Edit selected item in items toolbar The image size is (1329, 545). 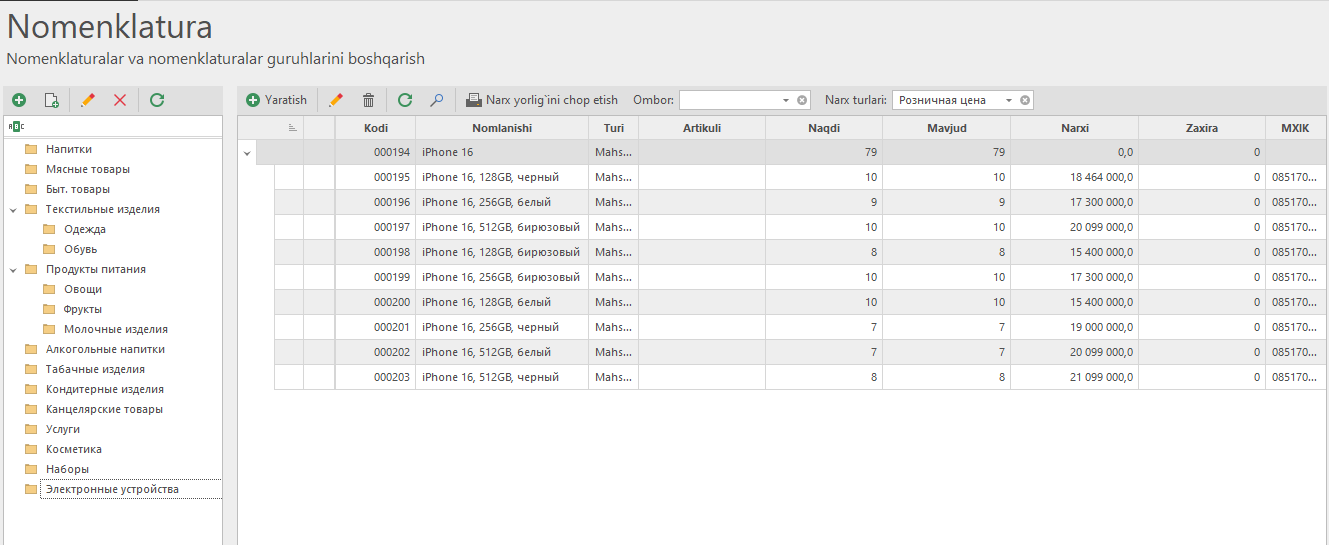click(336, 100)
